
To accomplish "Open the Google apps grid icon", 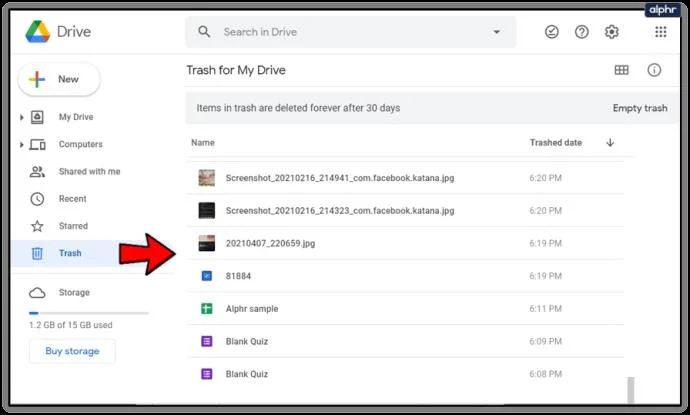I will [661, 32].
